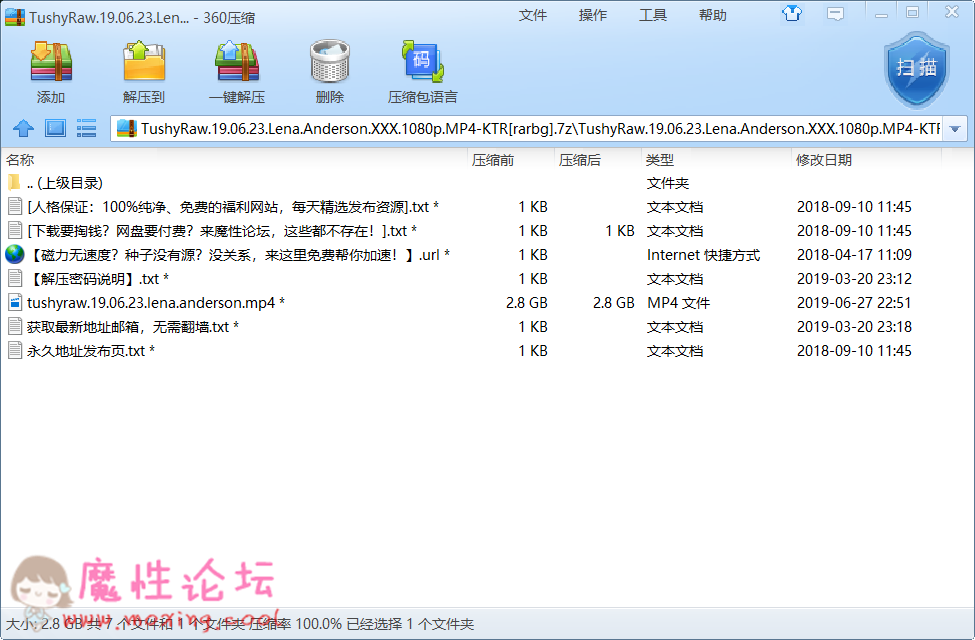Click the 添加 (Add) toolbar icon

coord(49,62)
